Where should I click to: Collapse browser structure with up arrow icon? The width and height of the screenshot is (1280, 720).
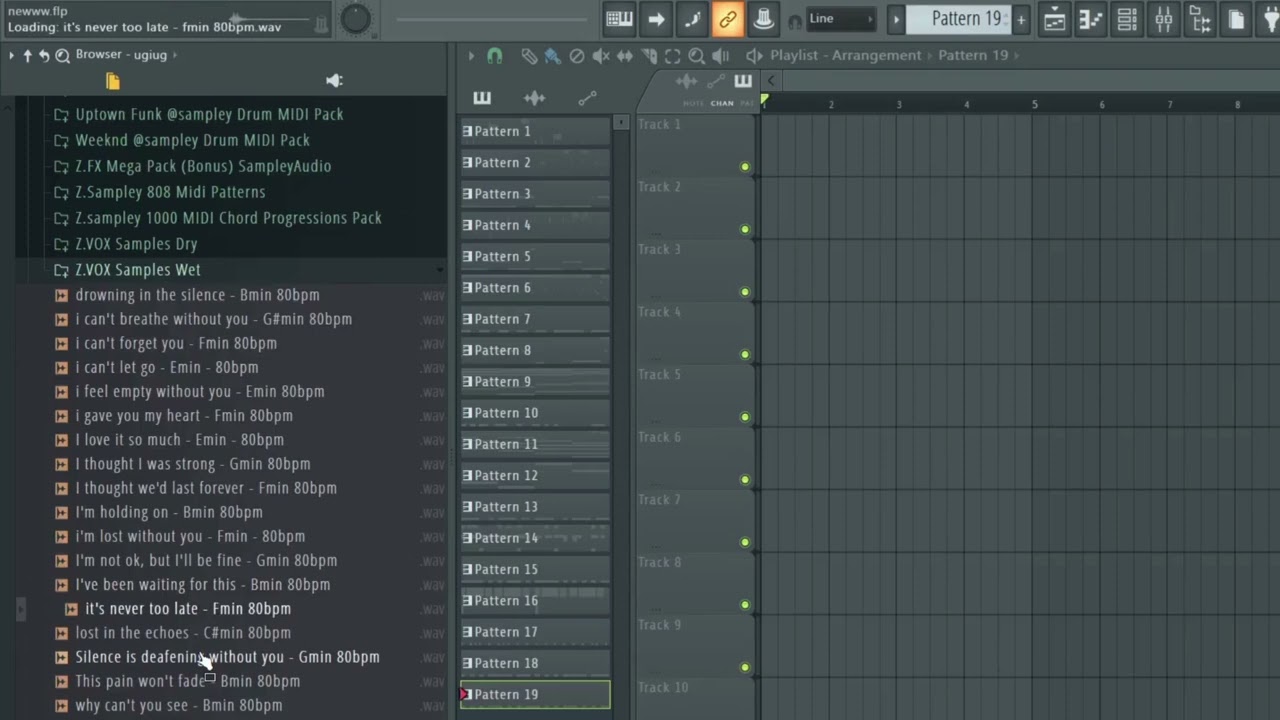tap(28, 55)
